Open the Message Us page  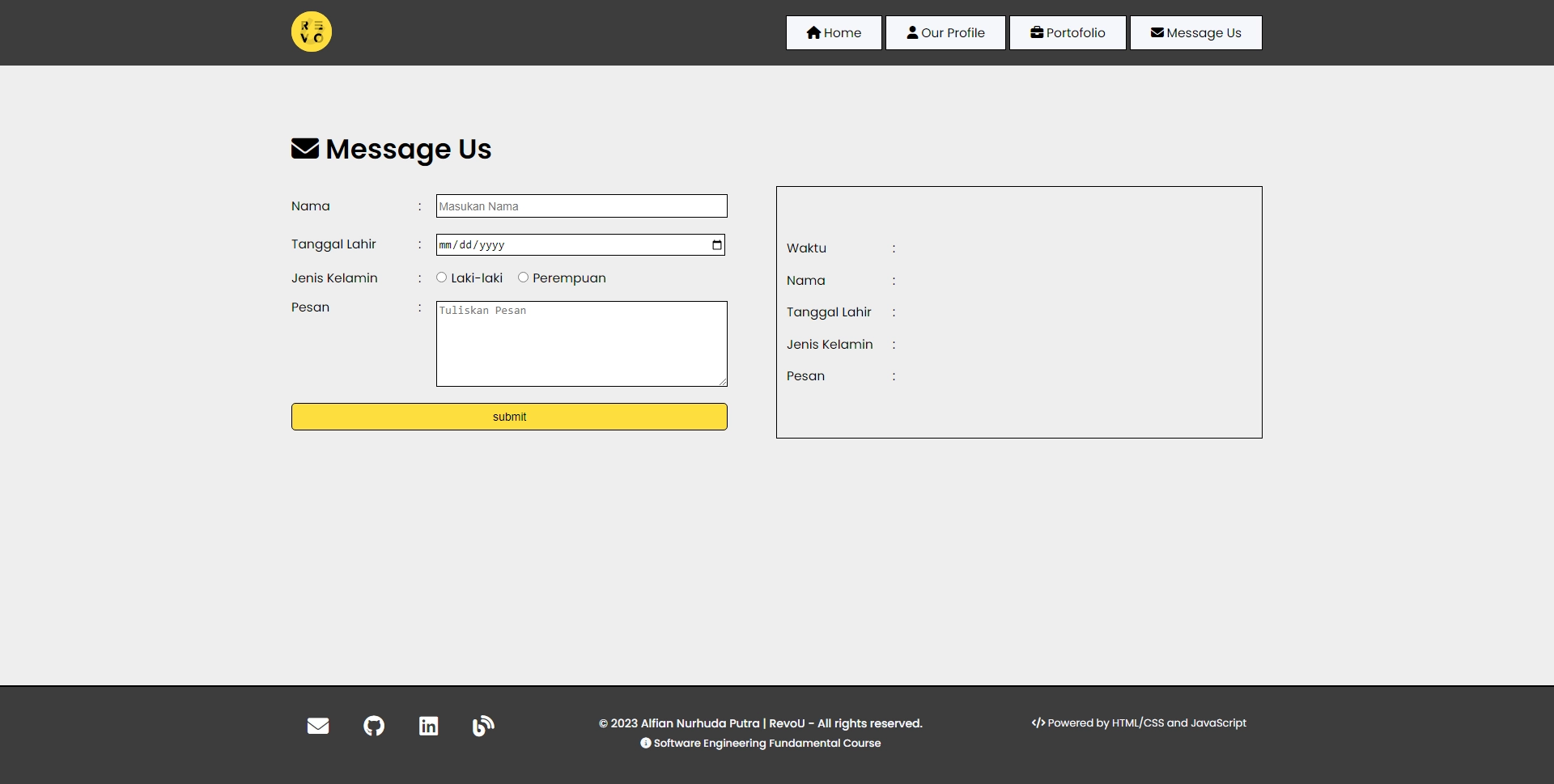point(1196,32)
